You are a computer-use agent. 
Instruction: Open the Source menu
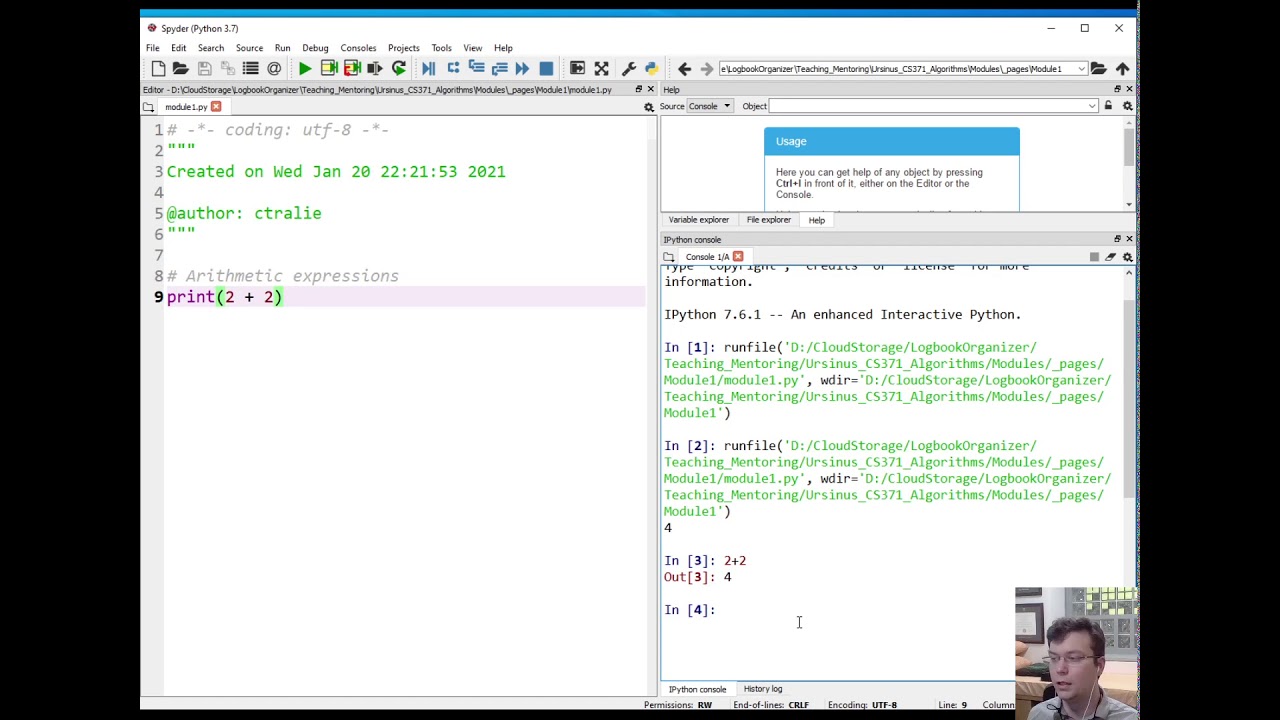point(249,48)
